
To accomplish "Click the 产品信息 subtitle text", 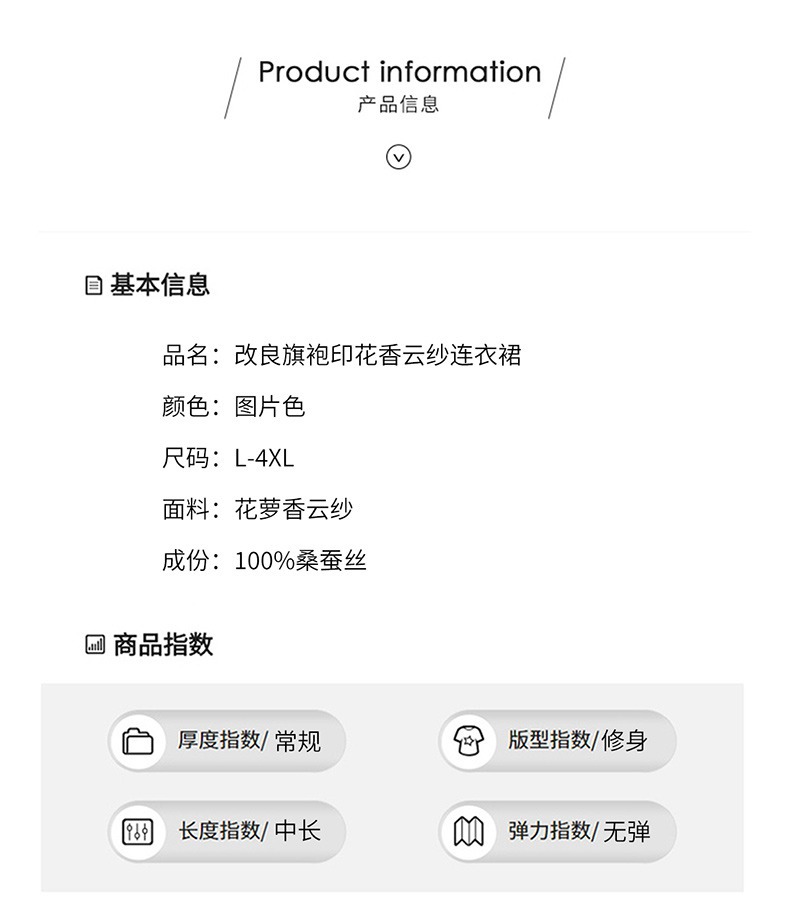I will point(399,104).
